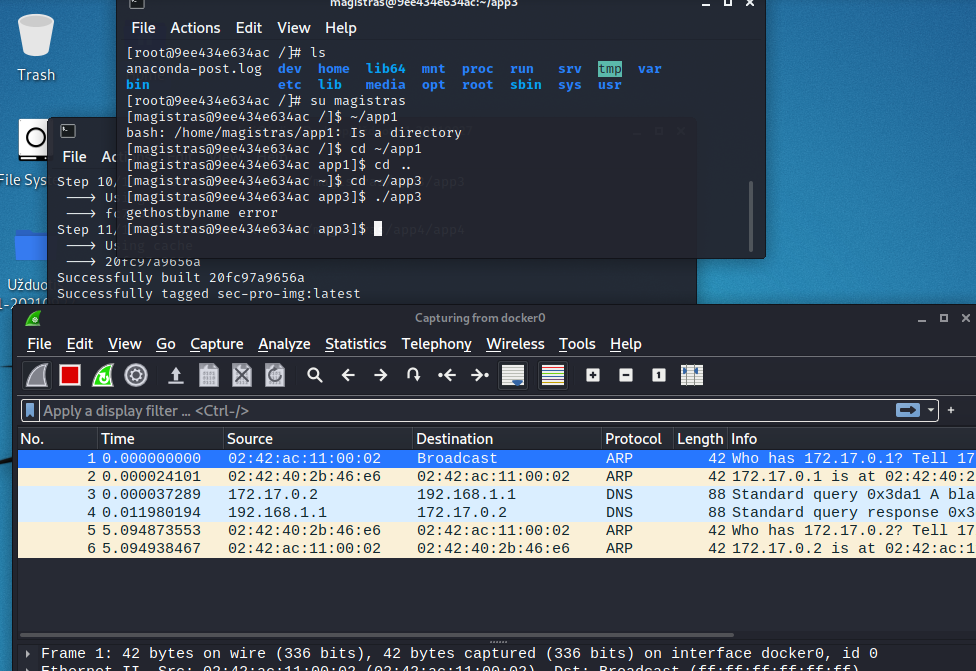Go to a specific packet
Image resolution: width=976 pixels, height=671 pixels.
[411, 375]
